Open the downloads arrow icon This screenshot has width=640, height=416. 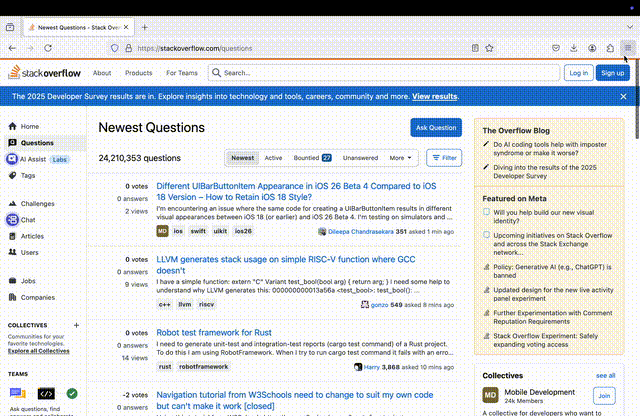point(573,48)
